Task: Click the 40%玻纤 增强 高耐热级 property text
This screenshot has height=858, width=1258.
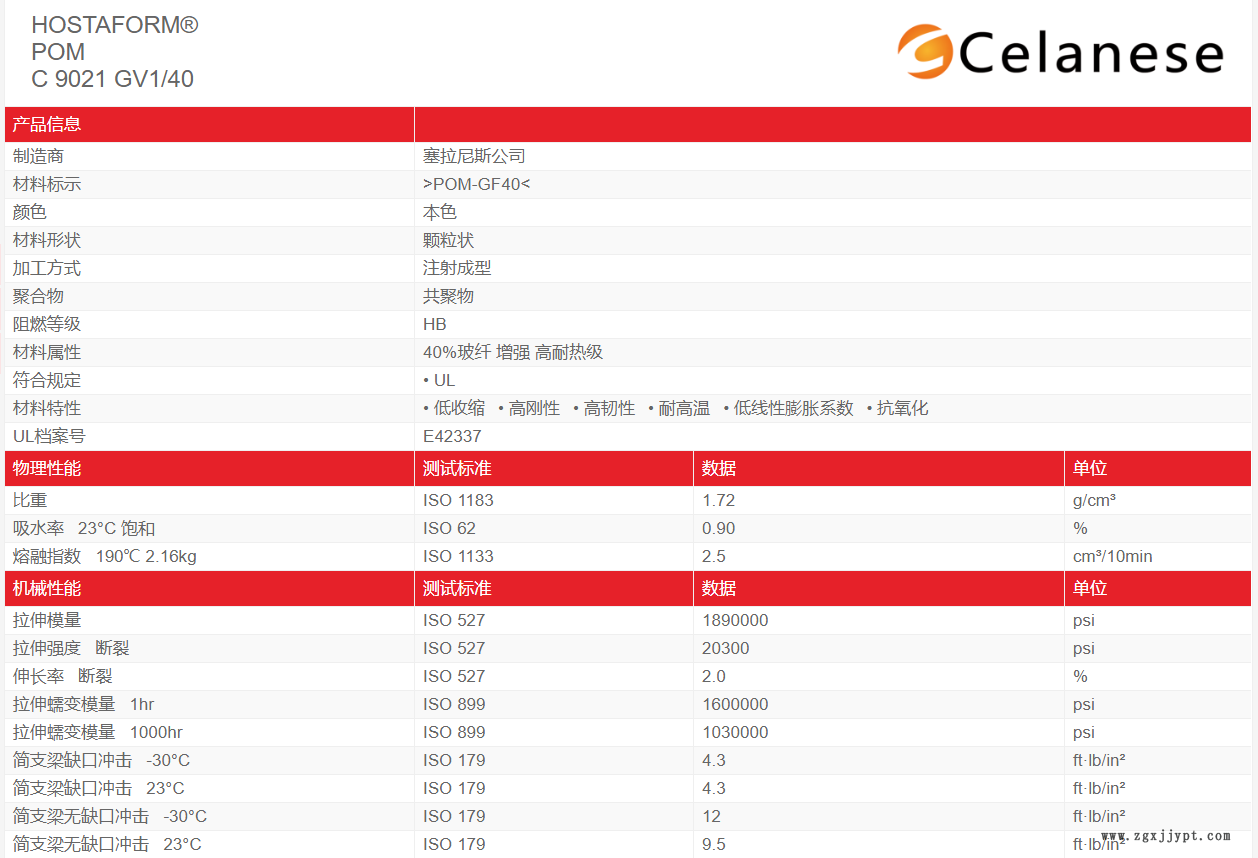Action: pos(513,352)
